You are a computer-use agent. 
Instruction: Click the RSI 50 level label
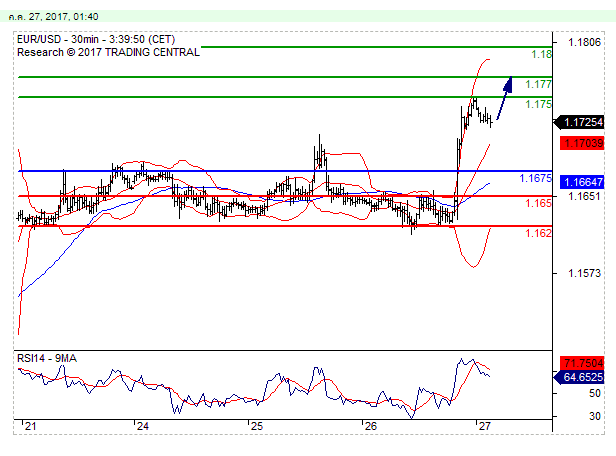tap(595, 393)
